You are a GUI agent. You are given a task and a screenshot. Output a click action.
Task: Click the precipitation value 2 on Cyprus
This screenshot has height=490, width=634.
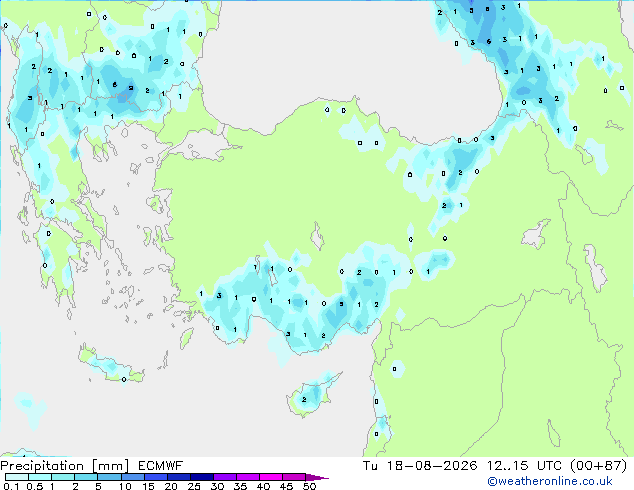304,399
